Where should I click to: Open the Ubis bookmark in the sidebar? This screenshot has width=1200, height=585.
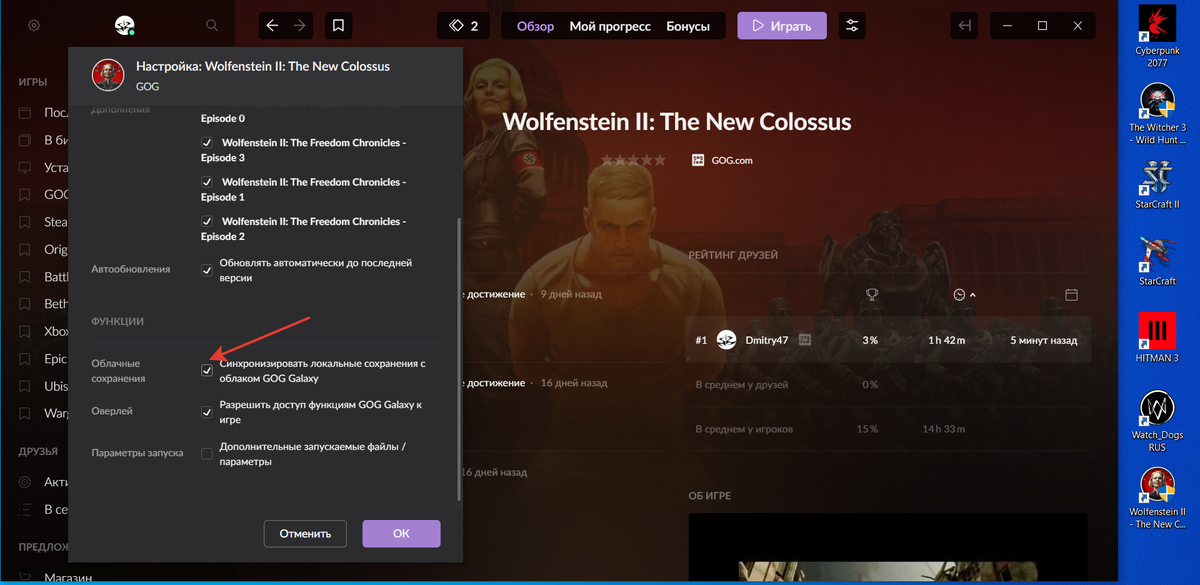44,386
